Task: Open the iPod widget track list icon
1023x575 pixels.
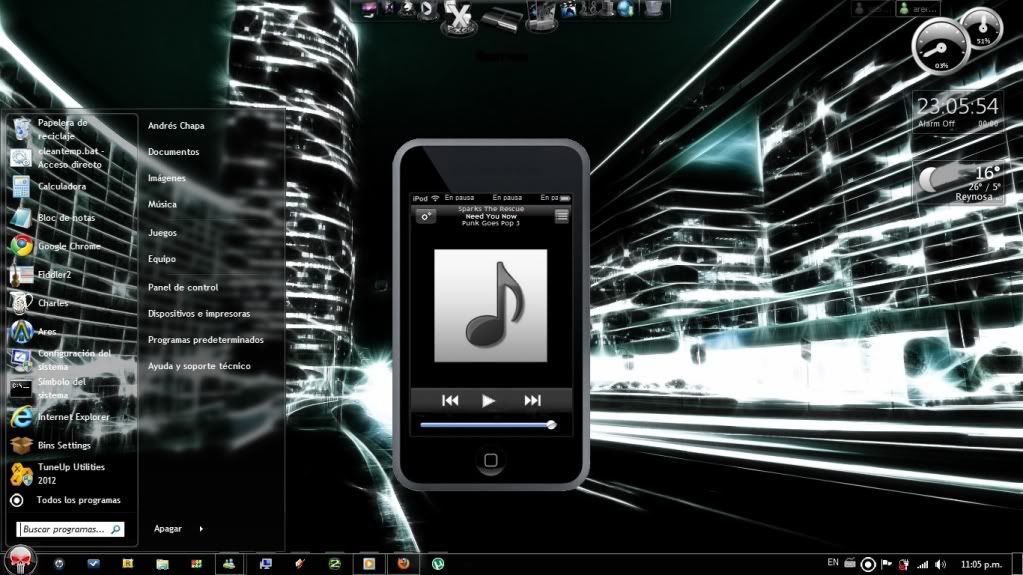Action: point(562,216)
